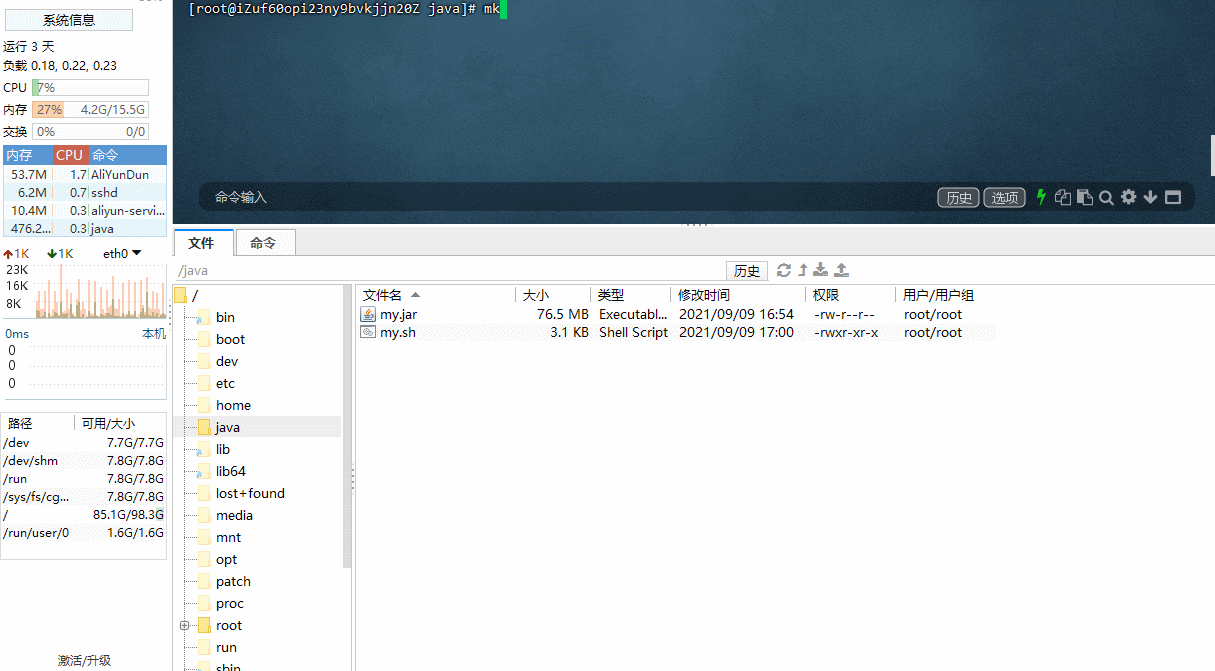Refresh the /java file listing
Image resolution: width=1215 pixels, height=671 pixels.
784,270
